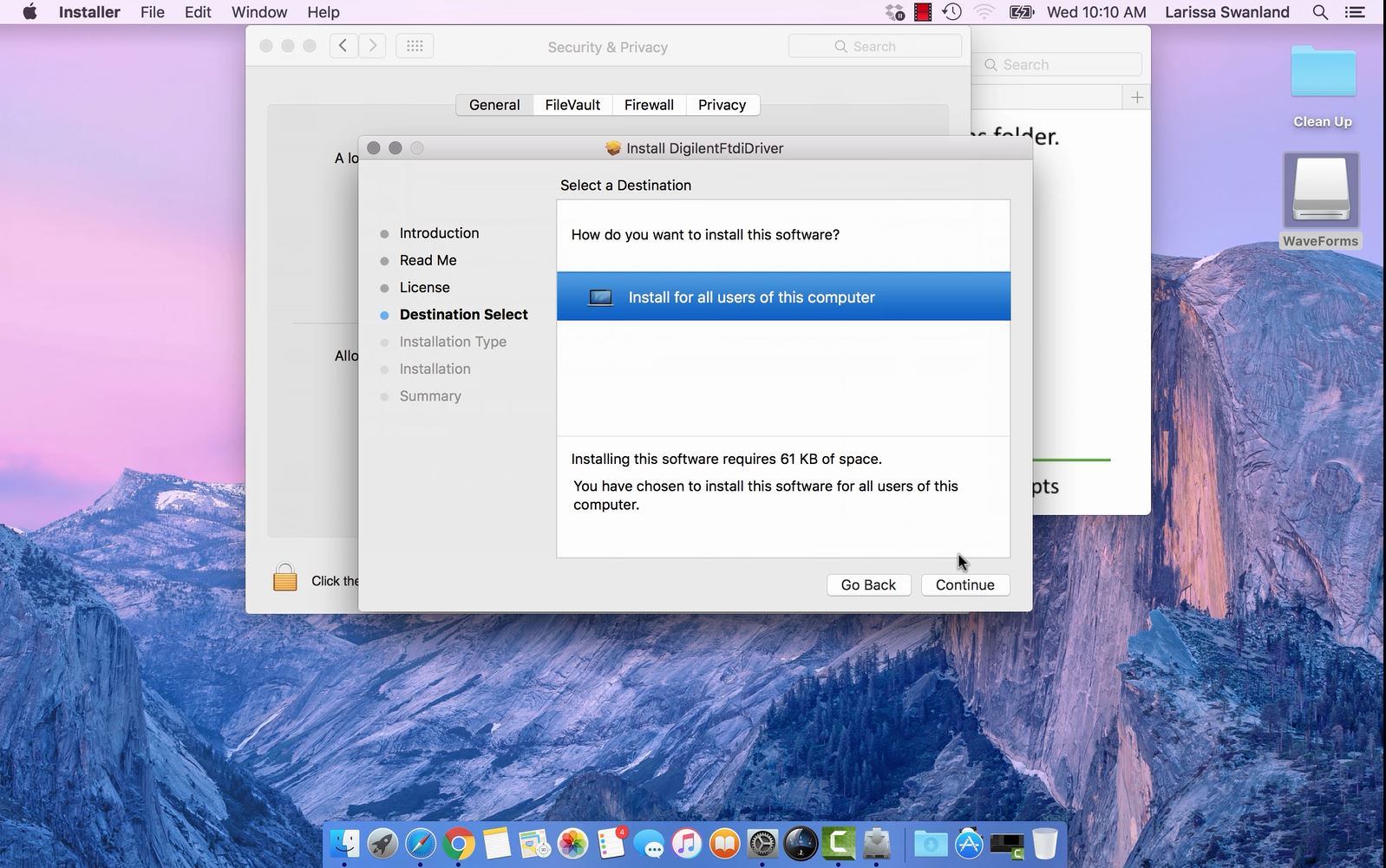This screenshot has height=868, width=1386.
Task: Click the License step in installer sidebar
Action: tap(424, 287)
